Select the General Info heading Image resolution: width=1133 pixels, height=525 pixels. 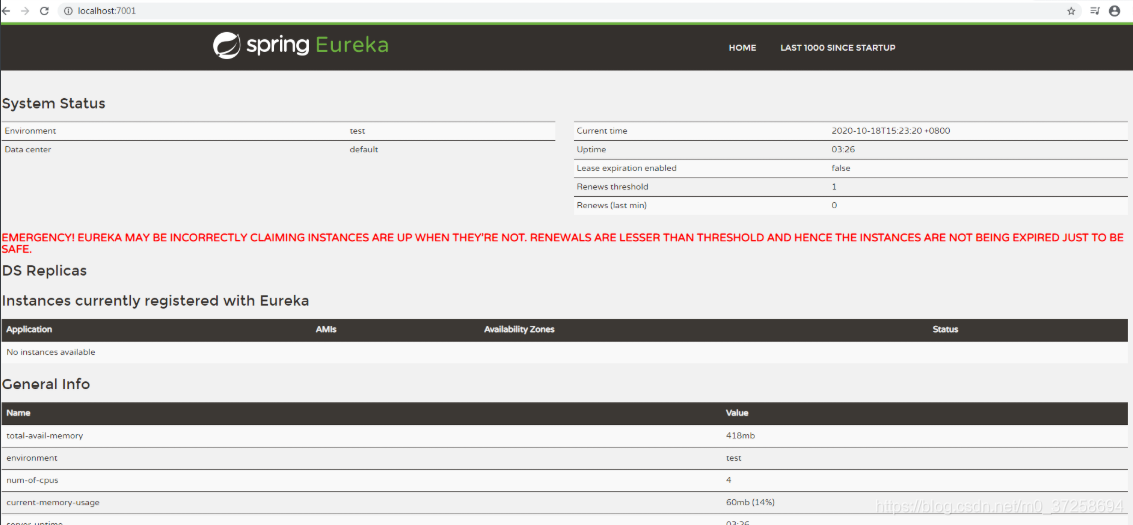[46, 384]
